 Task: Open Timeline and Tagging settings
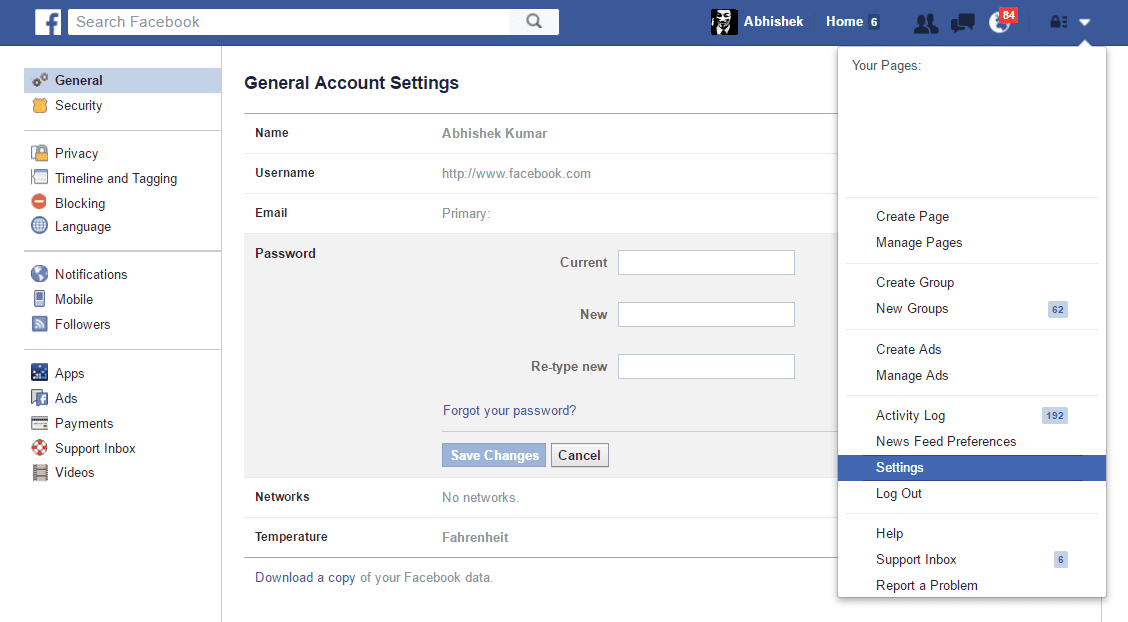tap(115, 179)
